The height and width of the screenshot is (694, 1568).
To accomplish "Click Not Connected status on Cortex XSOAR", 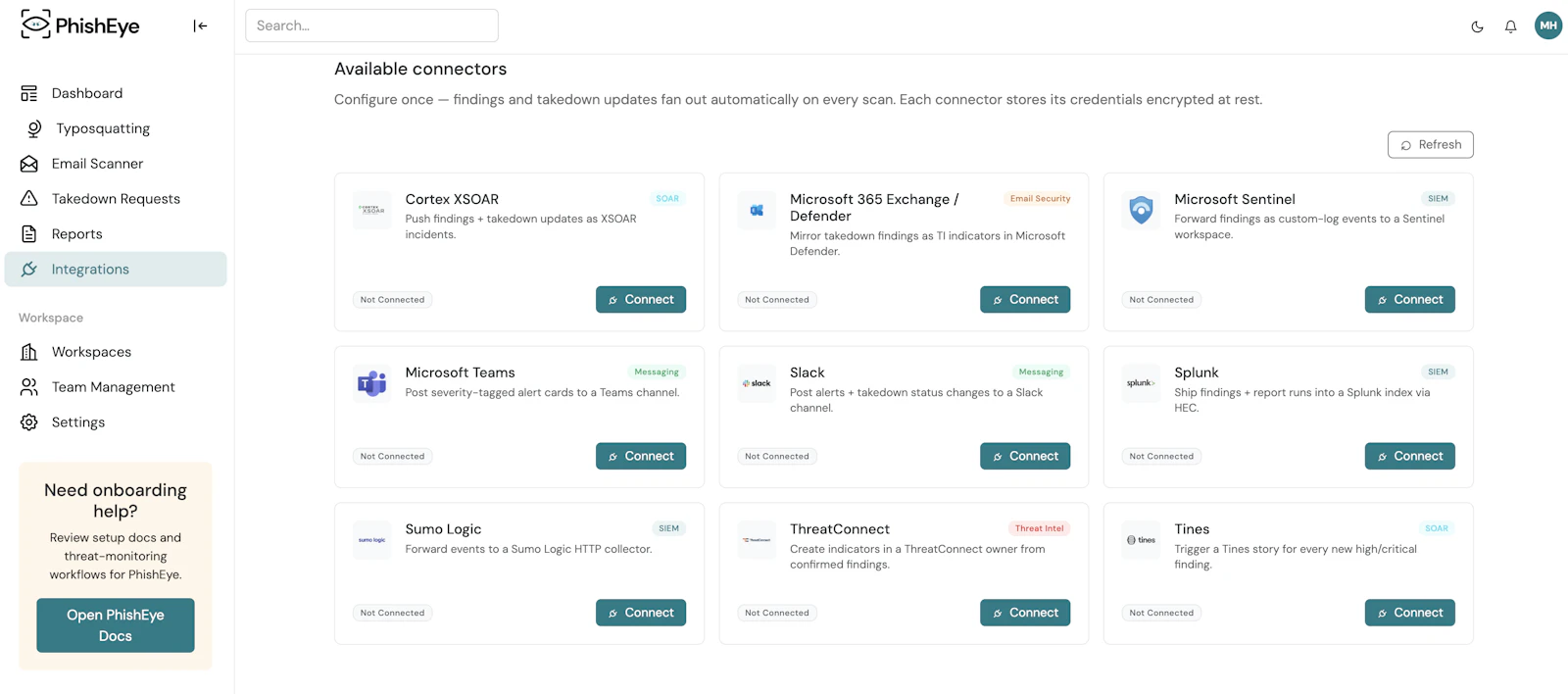I will pyautogui.click(x=392, y=300).
